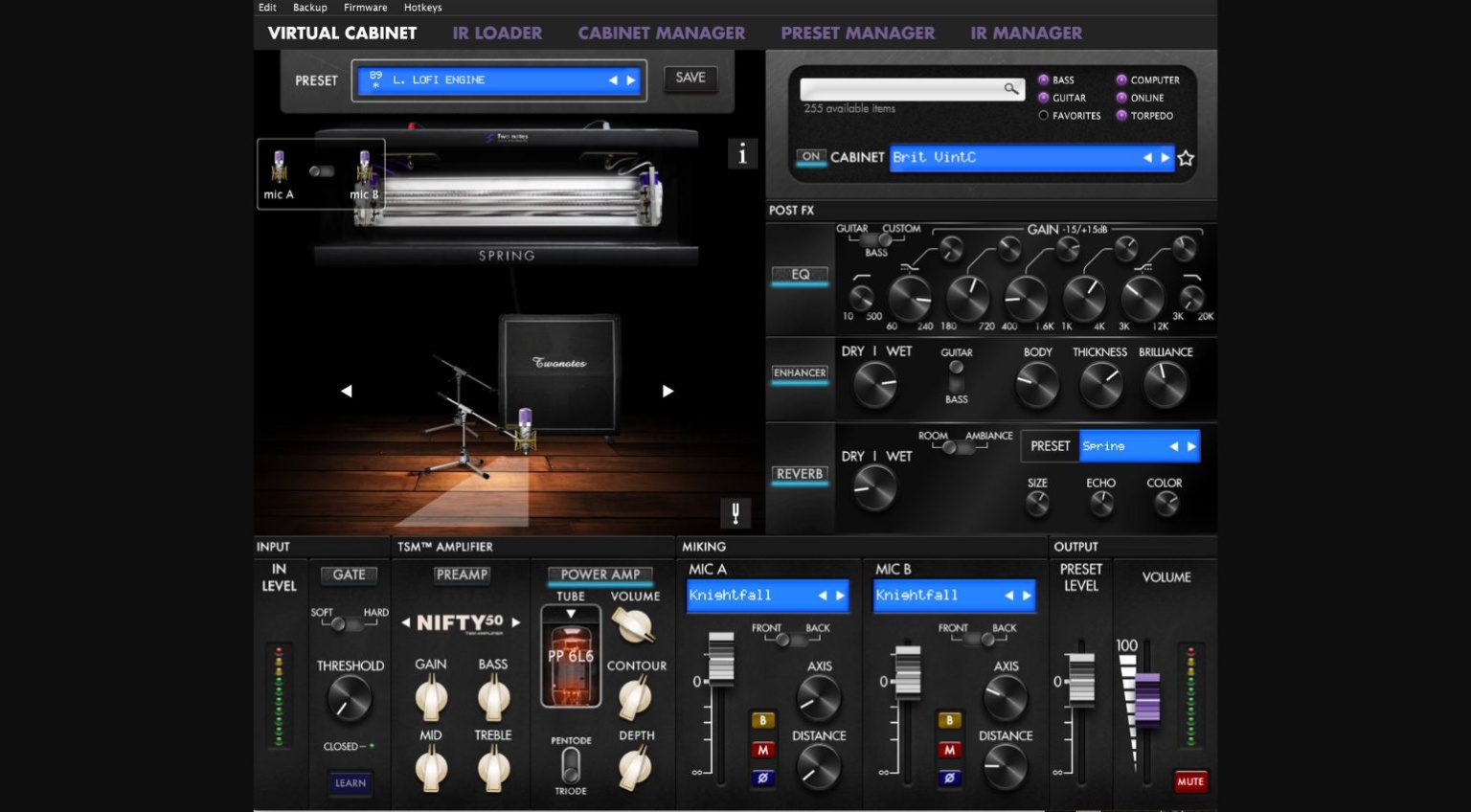Viewport: 1471px width, 812px height.
Task: Invert phase on Mic A with the Ø icon
Action: tap(762, 778)
